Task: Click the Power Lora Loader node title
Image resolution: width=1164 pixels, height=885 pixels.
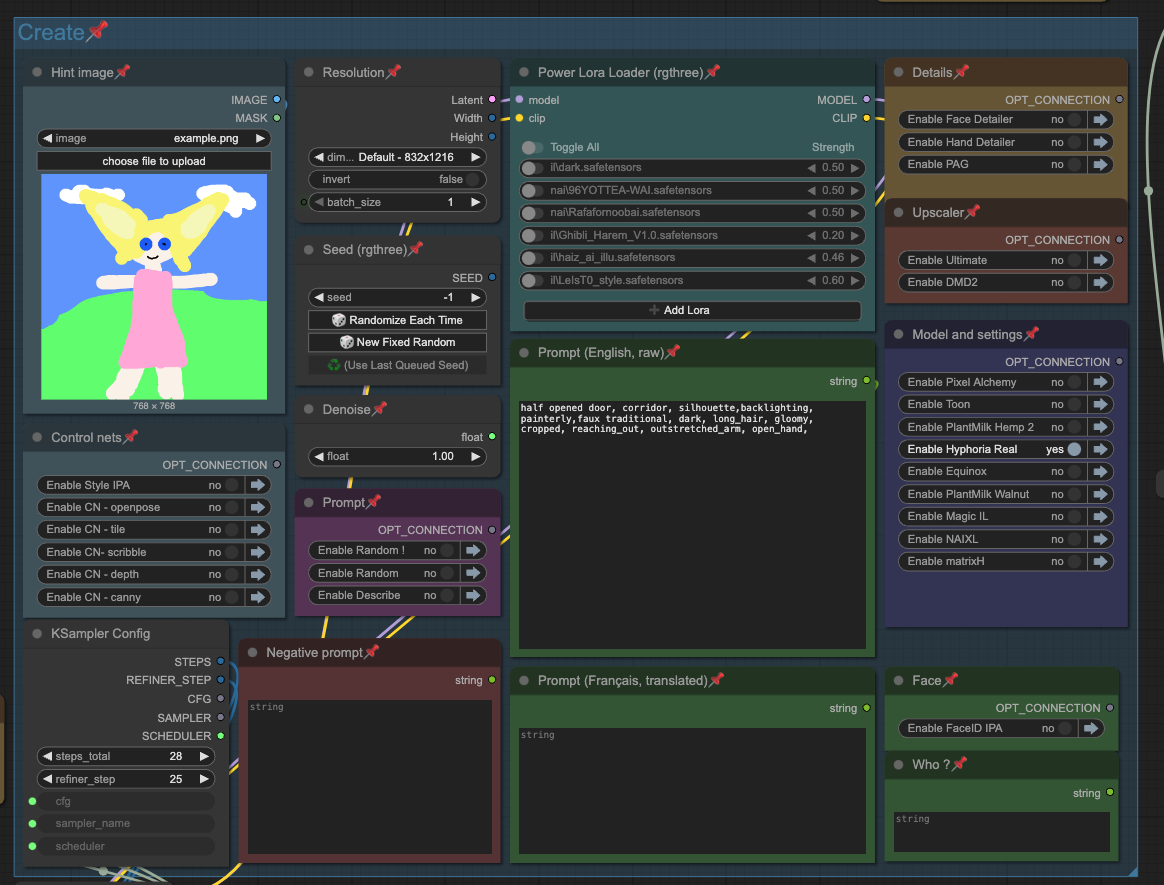Action: coord(620,72)
